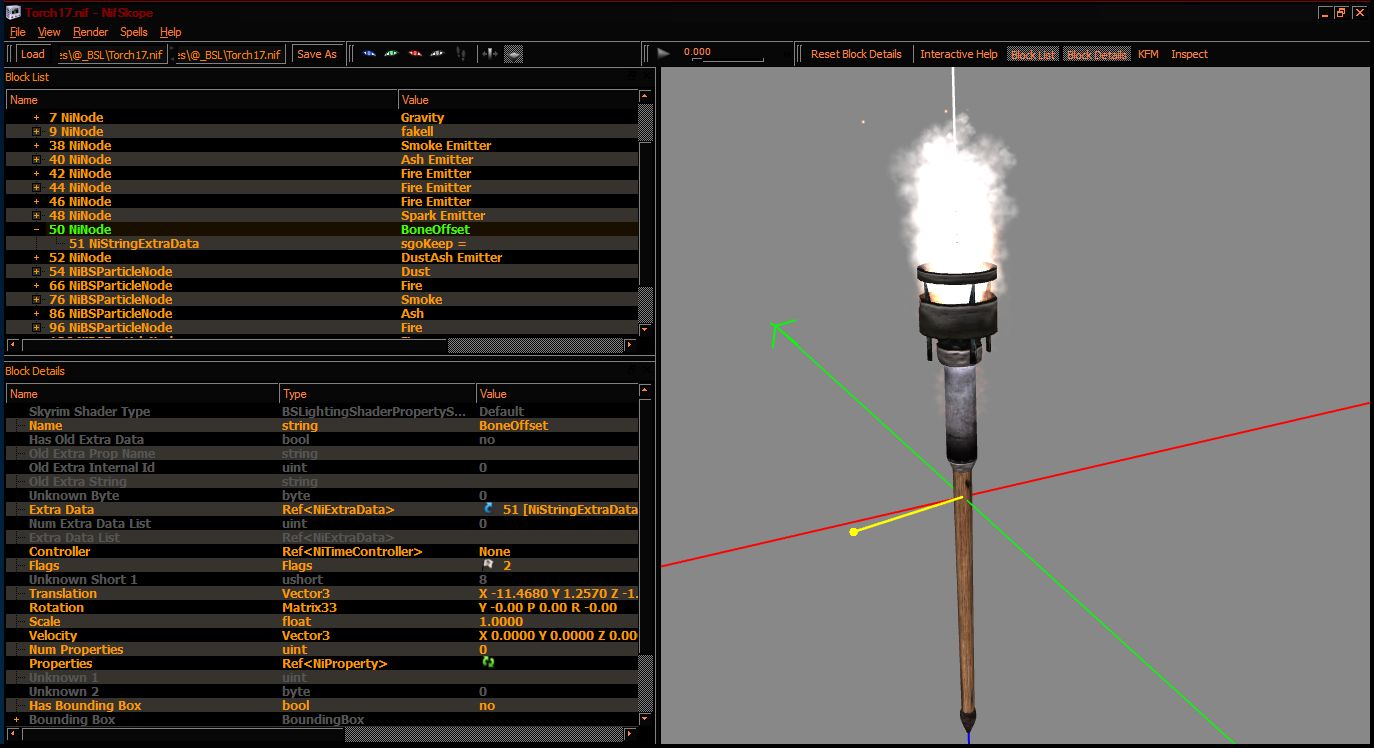Open the File menu
Viewport: 1374px width, 748px height.
(x=17, y=32)
